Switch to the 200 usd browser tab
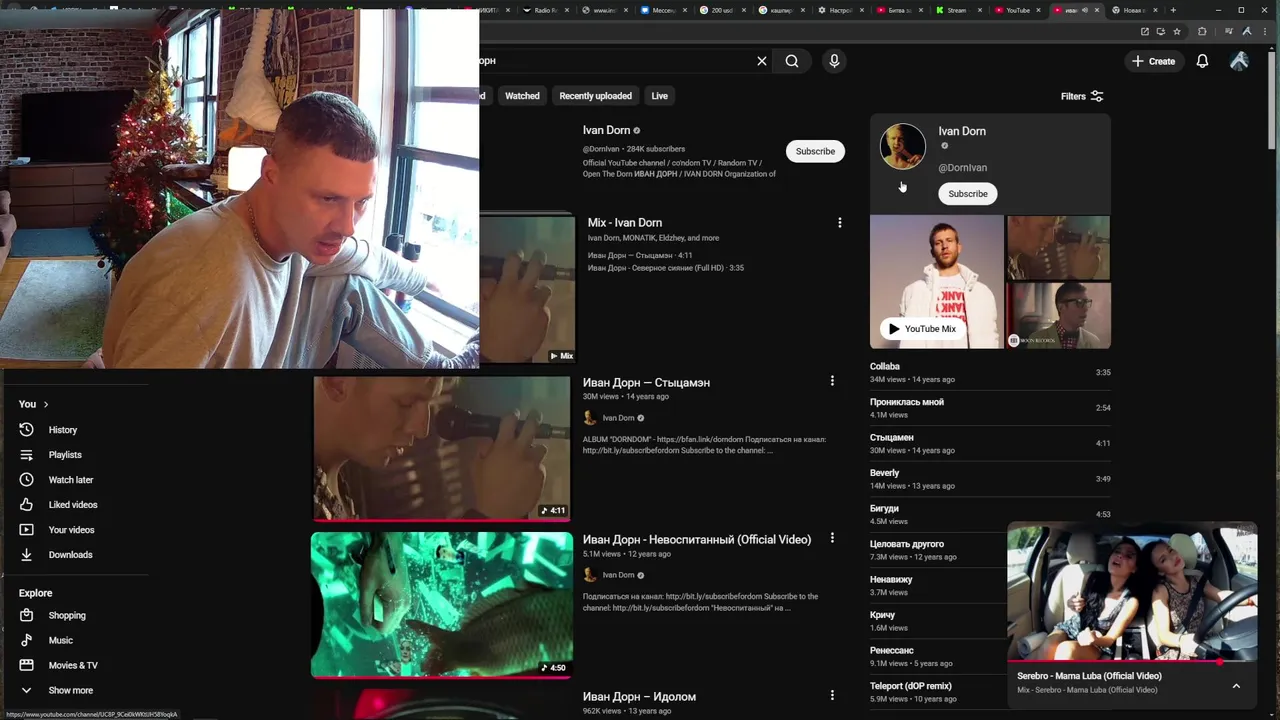Screen dimensions: 1280x720 pyautogui.click(x=721, y=10)
